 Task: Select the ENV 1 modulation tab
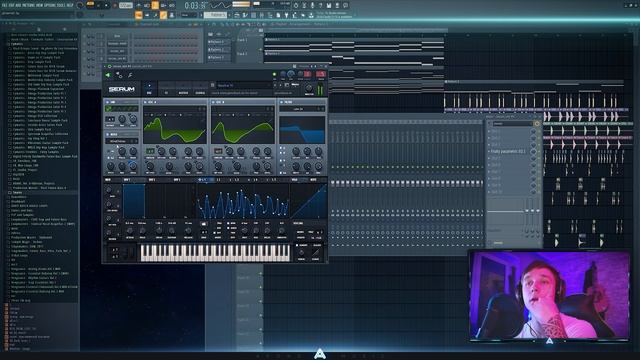click(x=127, y=180)
